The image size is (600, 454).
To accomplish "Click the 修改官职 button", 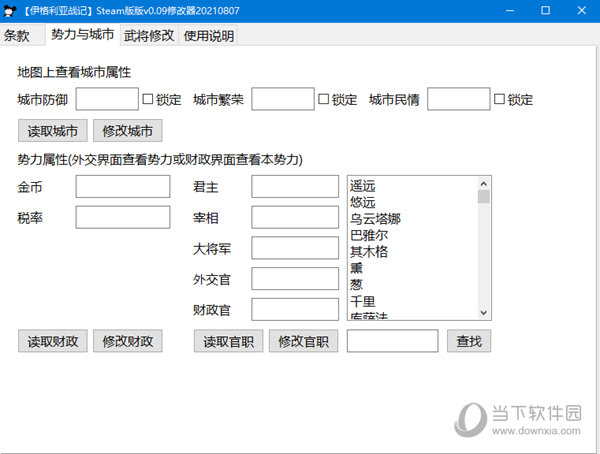I will click(x=303, y=341).
